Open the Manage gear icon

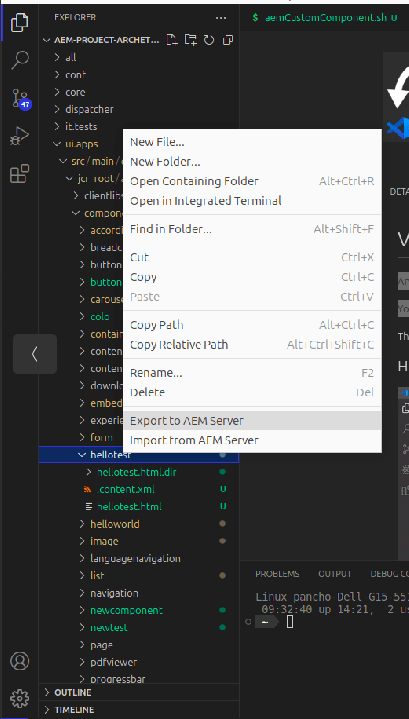click(x=19, y=698)
